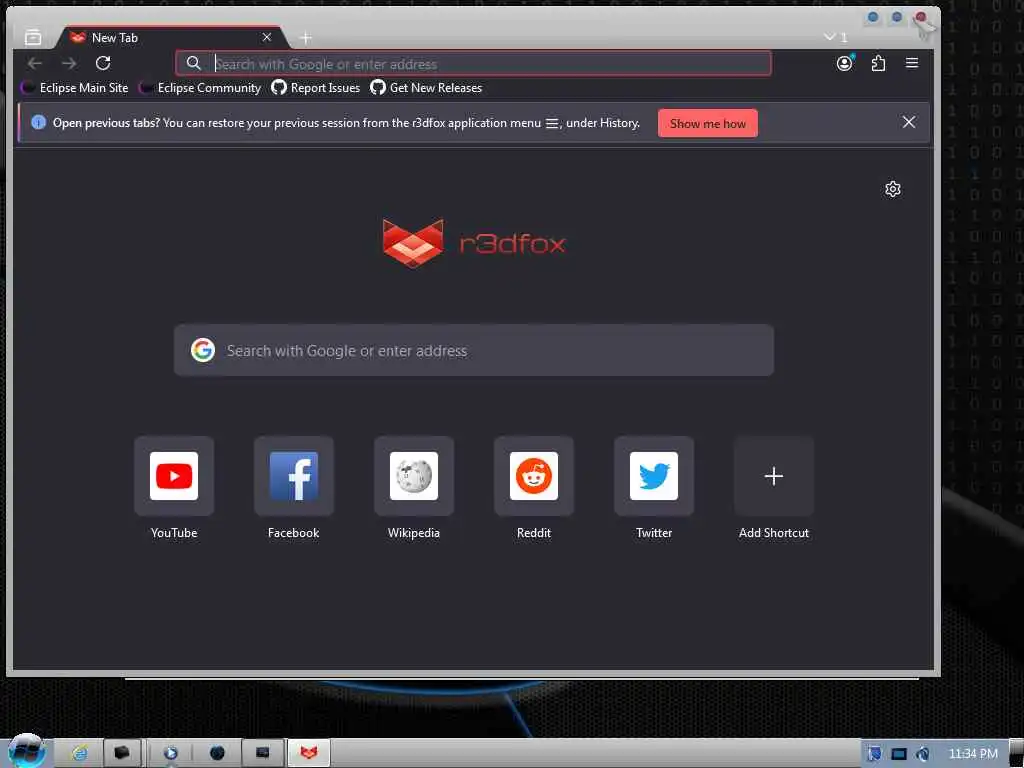Open the media player taskbar icon
This screenshot has height=768, width=1024.
coord(170,753)
